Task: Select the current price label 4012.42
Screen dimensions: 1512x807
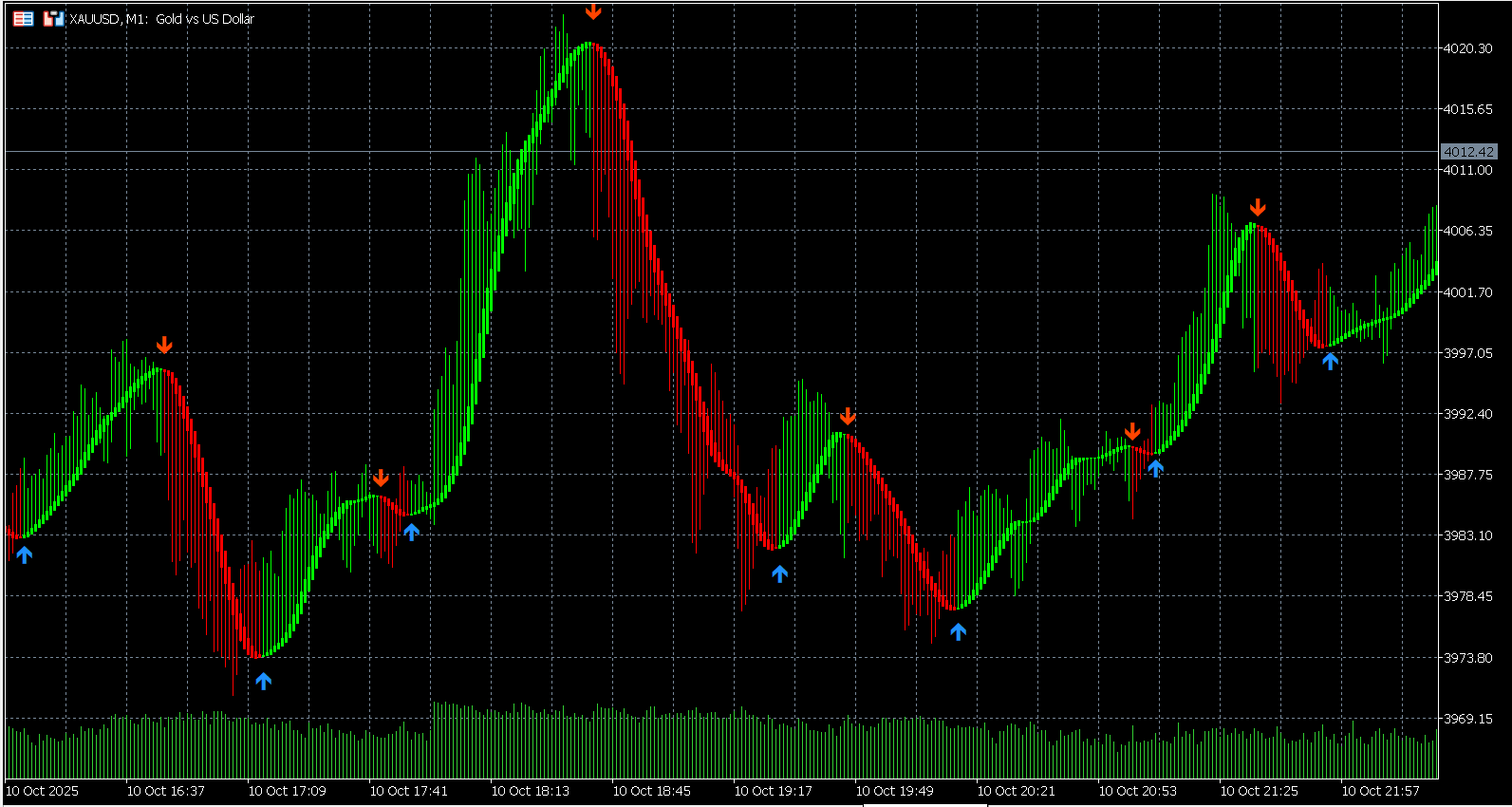Action: (1468, 152)
